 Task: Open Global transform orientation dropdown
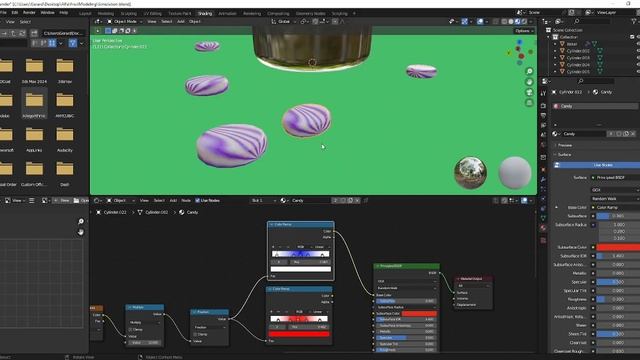(283, 21)
